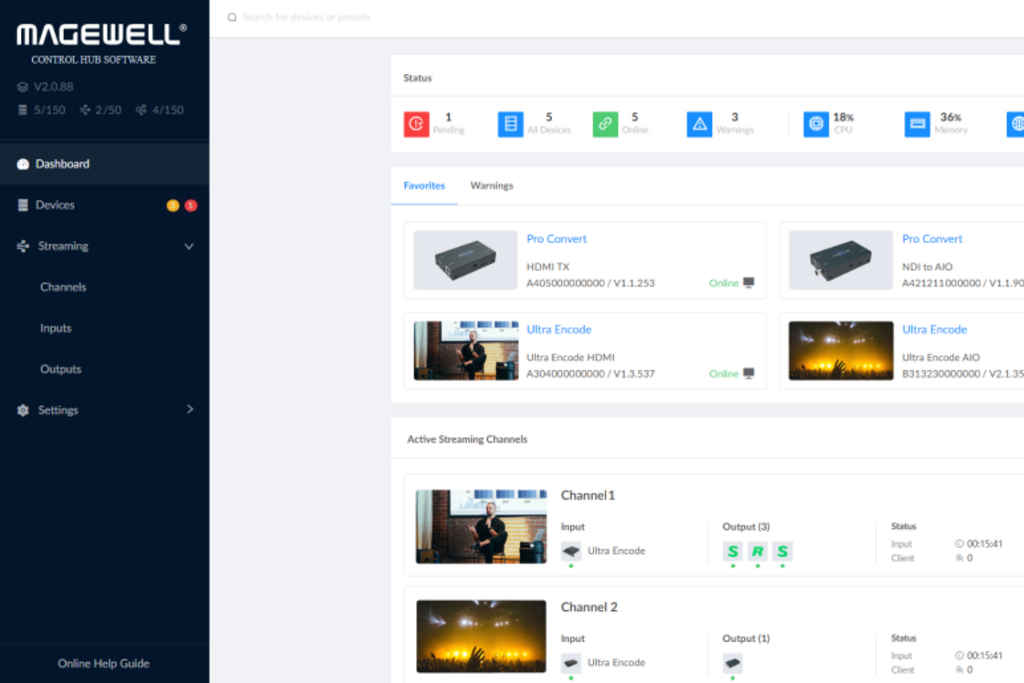Viewport: 1024px width, 683px height.
Task: Click the Channel 1 preview thumbnail
Action: [x=481, y=527]
